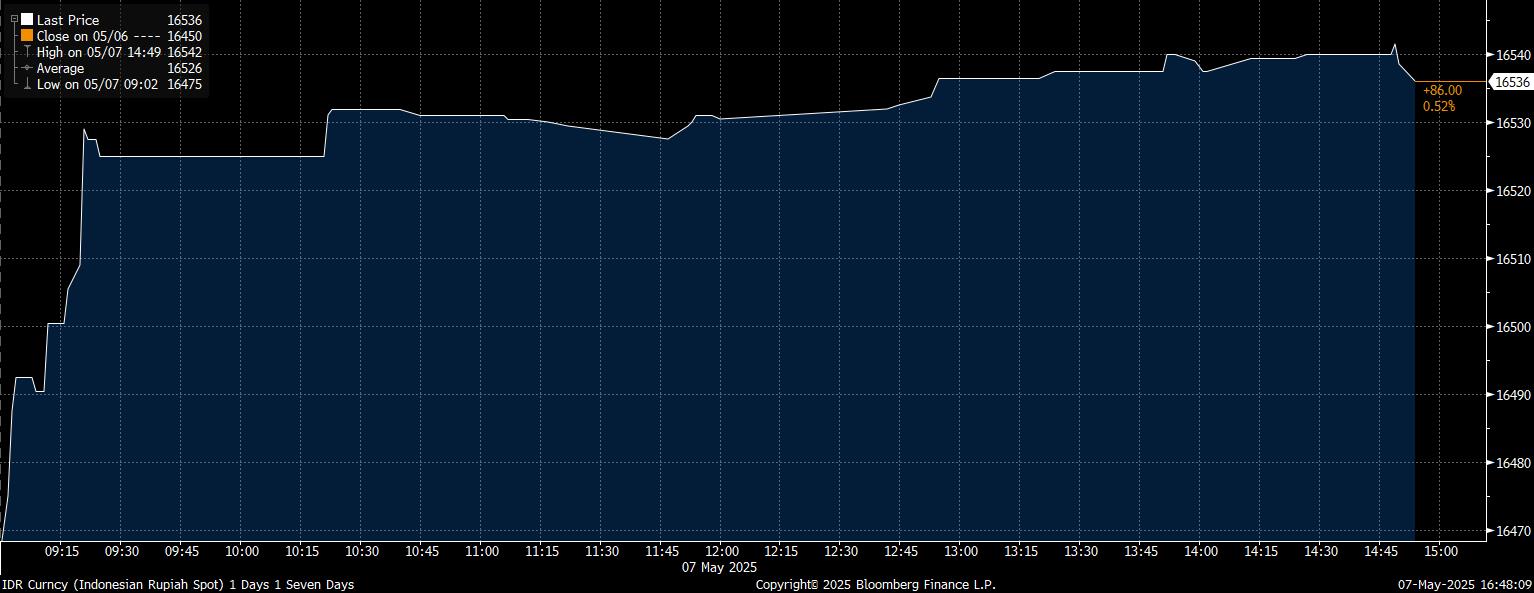Screen dimensions: 1534x593
Task: Click the orange Close on 05/06 swatch
Action: (x=27, y=36)
